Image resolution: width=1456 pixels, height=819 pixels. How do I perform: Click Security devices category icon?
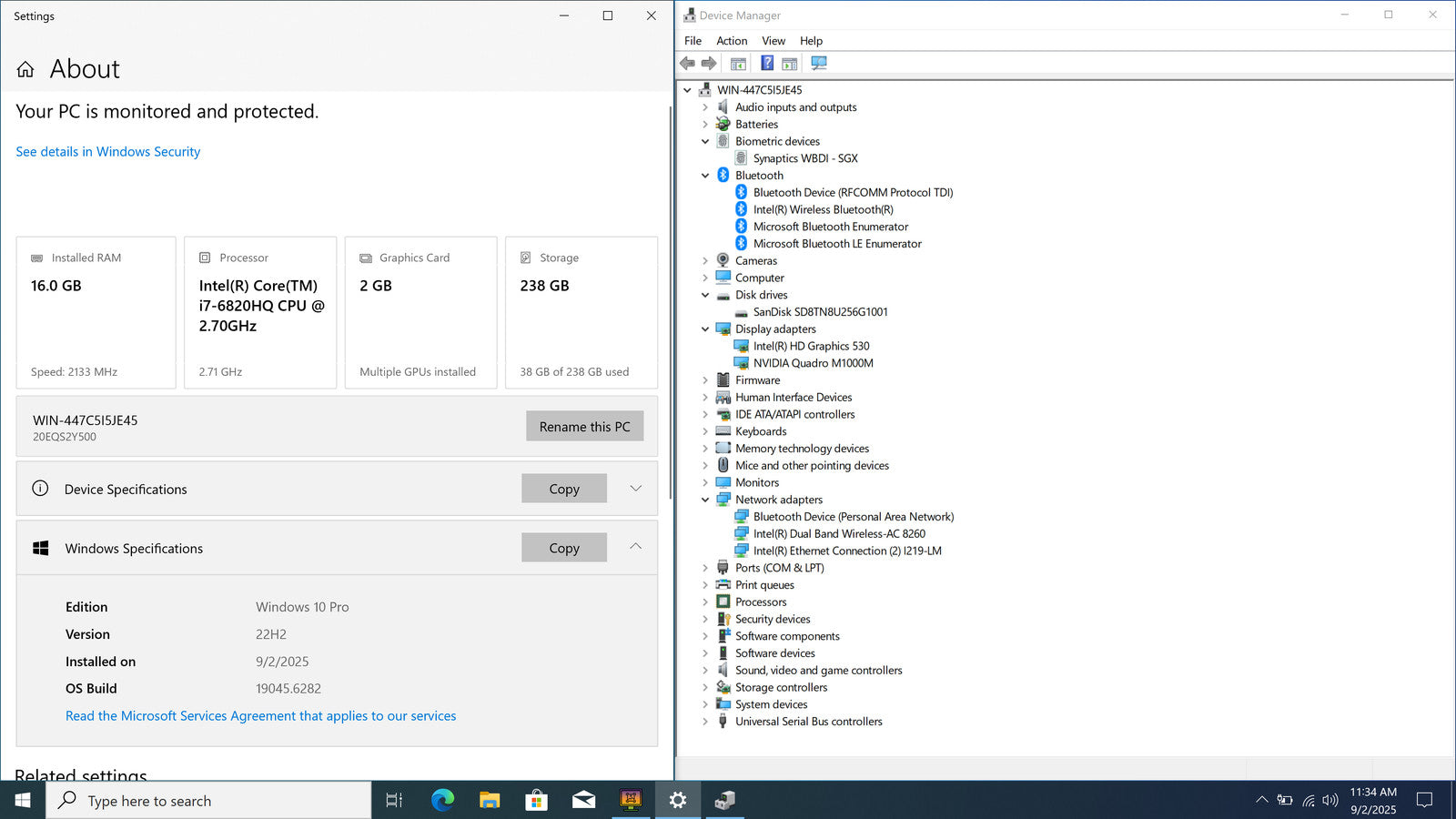[x=723, y=619]
